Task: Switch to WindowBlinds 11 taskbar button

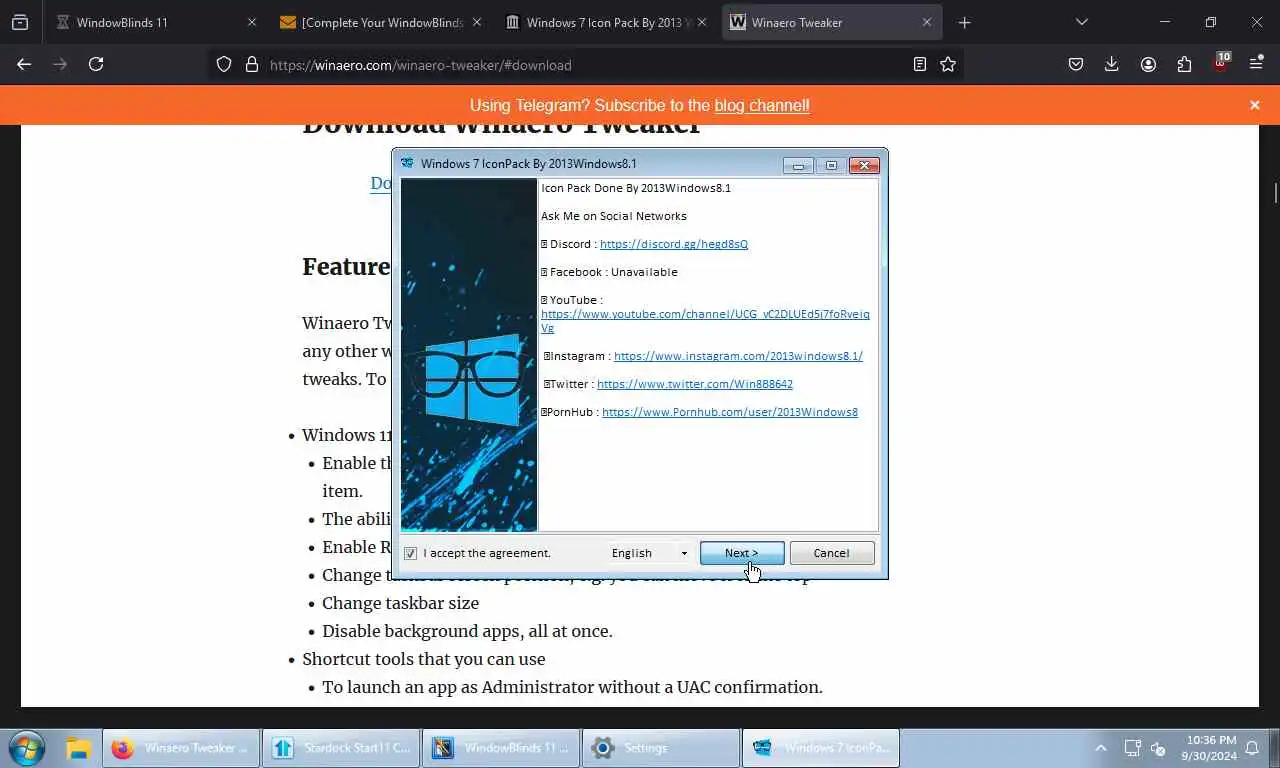Action: tap(500, 748)
